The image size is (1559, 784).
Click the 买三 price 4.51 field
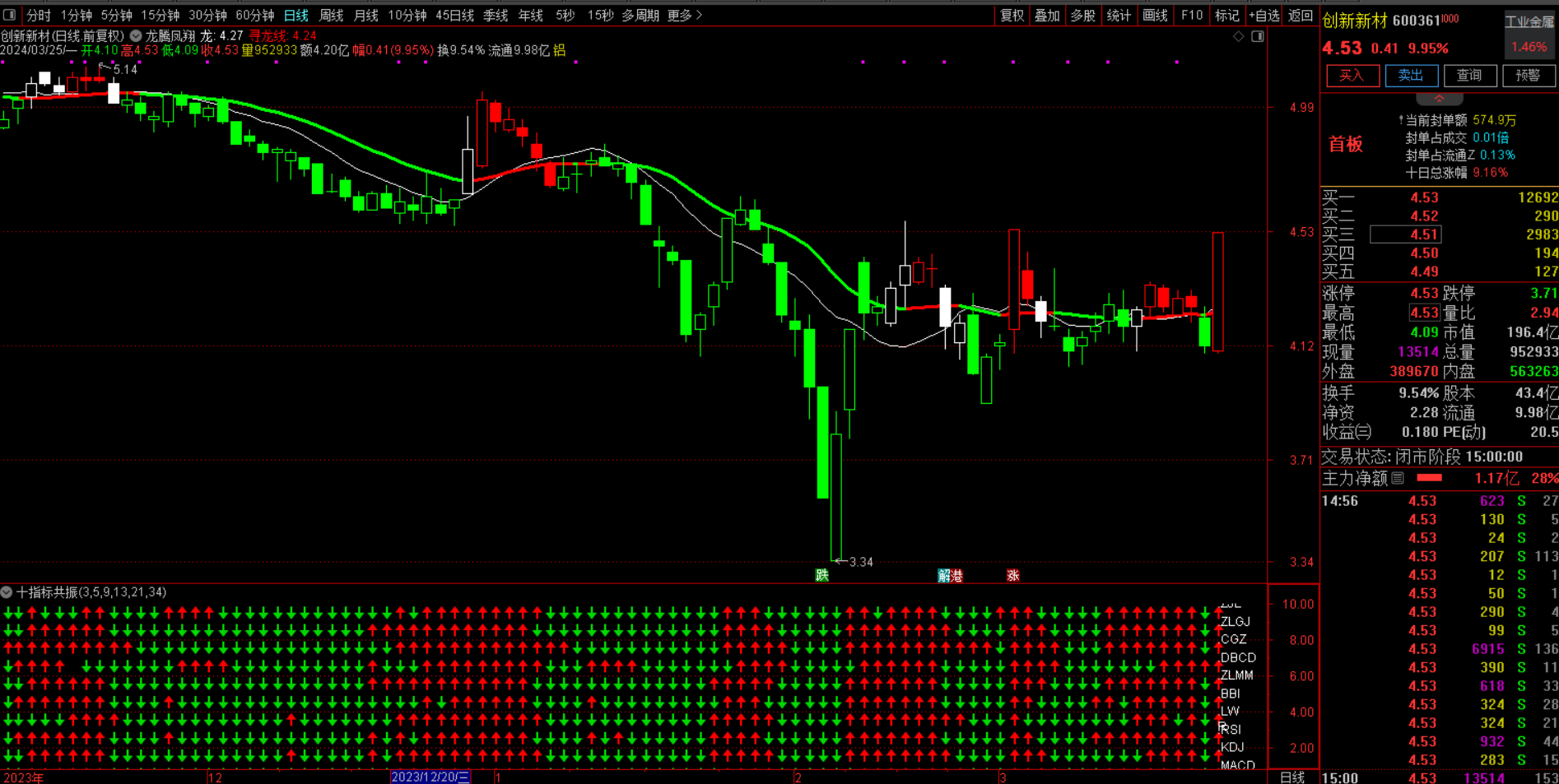(1405, 234)
